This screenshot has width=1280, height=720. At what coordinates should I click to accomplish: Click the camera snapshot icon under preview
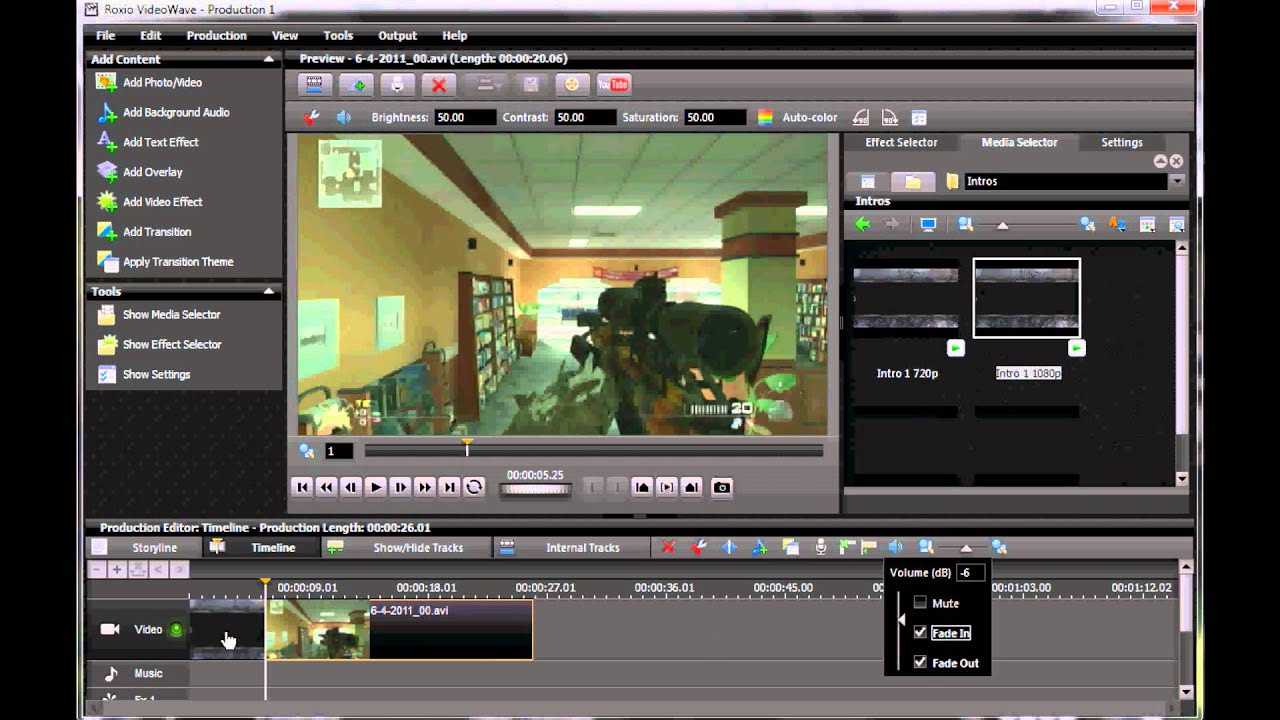coord(721,487)
